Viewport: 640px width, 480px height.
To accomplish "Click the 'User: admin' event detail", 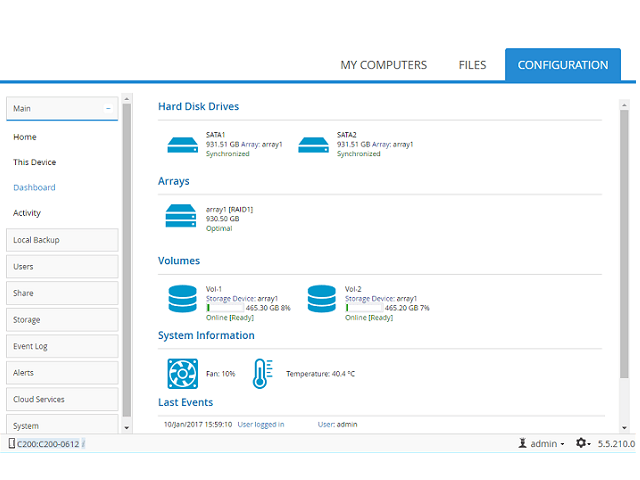I will [x=338, y=424].
